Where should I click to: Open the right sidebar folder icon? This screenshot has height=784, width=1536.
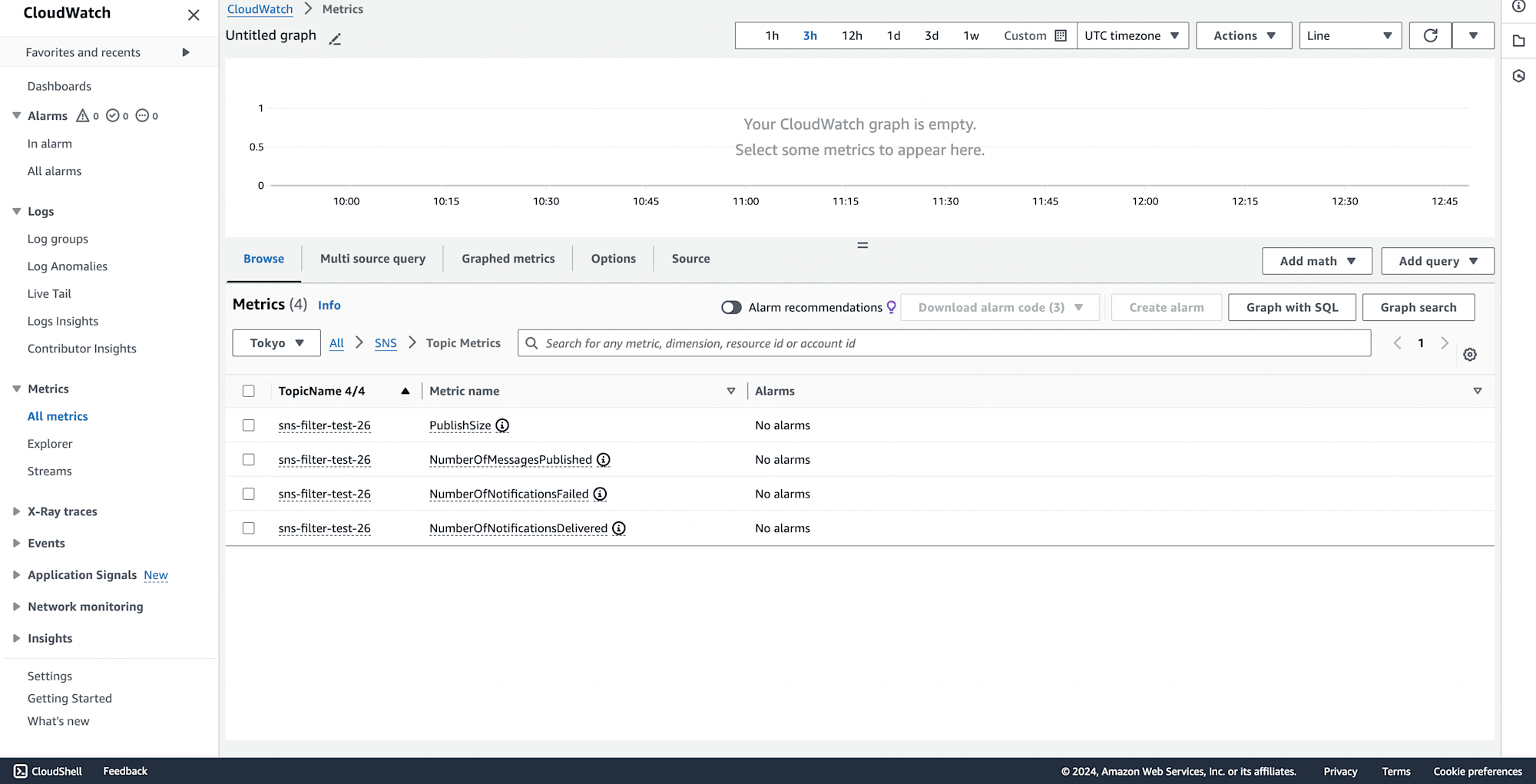tap(1518, 41)
